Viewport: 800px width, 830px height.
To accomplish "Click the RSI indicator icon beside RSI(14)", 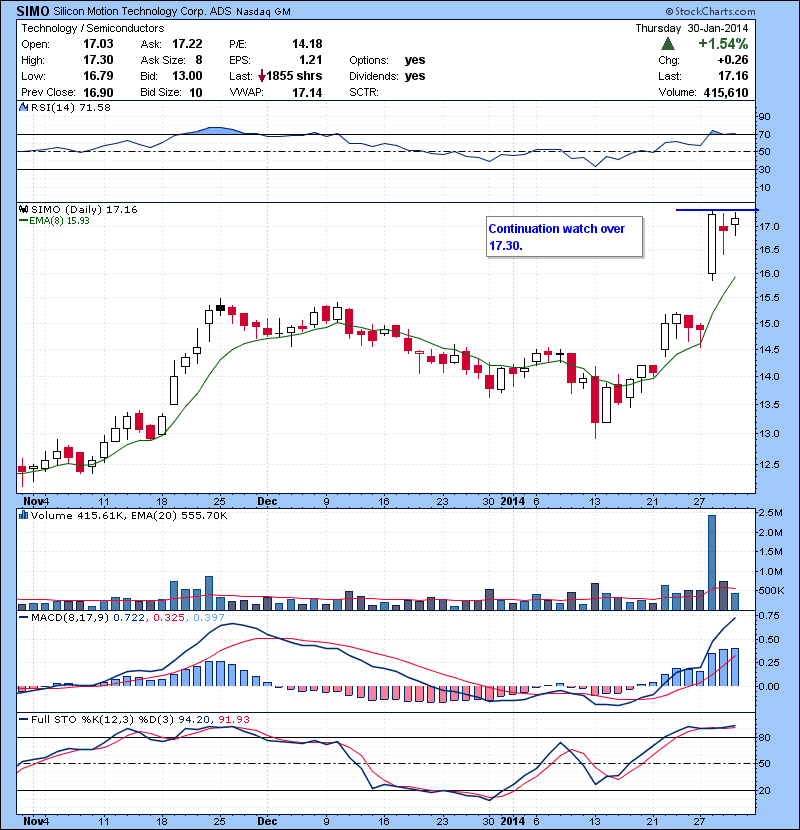I will pyautogui.click(x=23, y=107).
